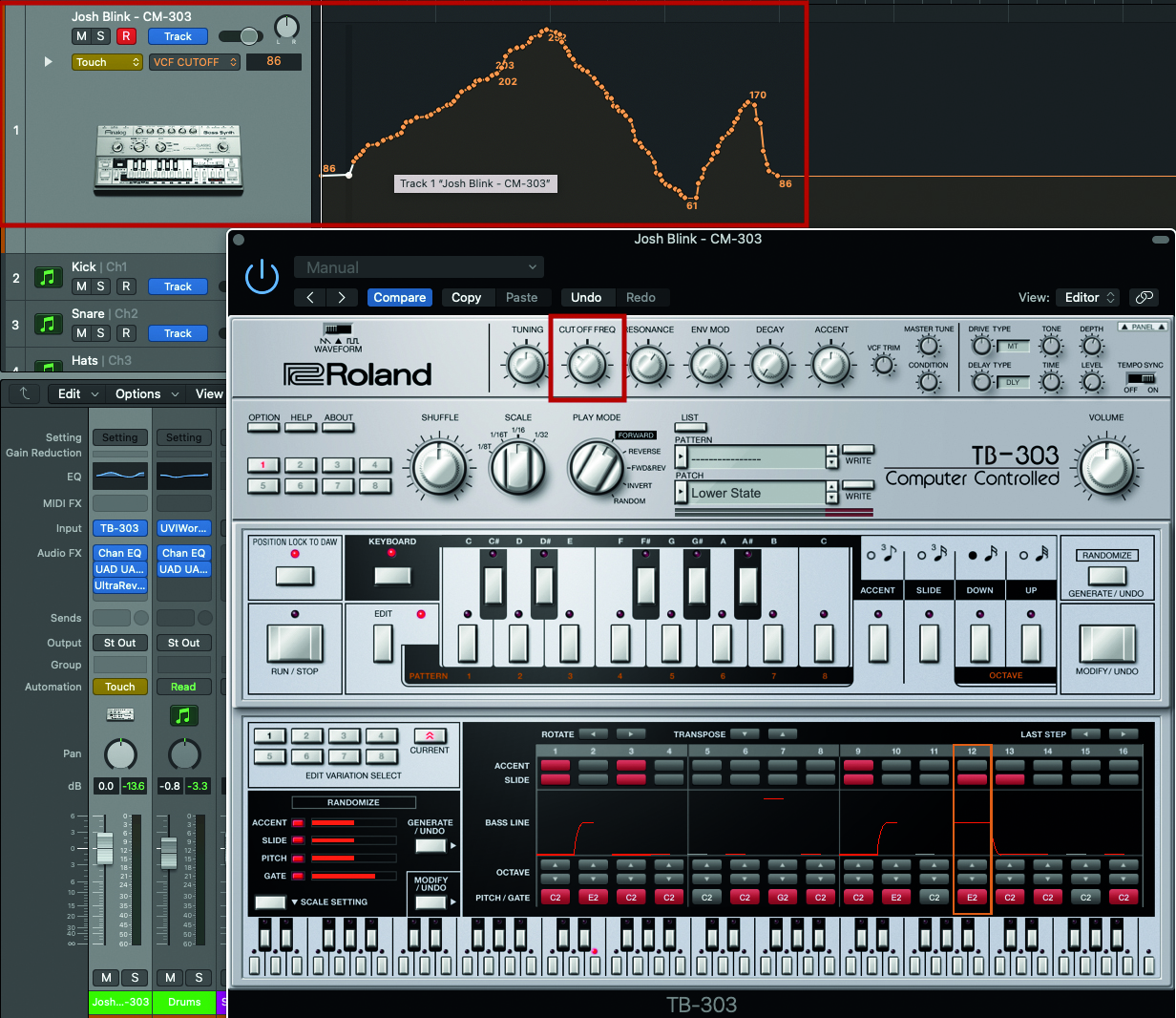Open the Manual preset dropdown

point(417,267)
